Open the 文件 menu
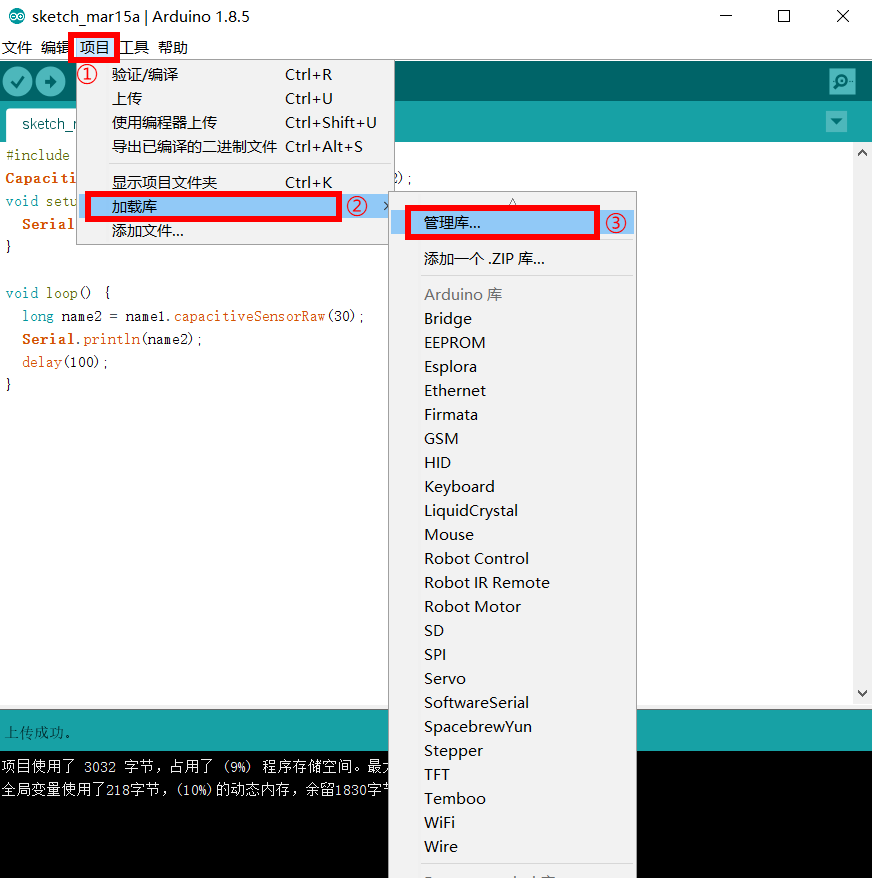Image resolution: width=872 pixels, height=878 pixels. pos(17,47)
